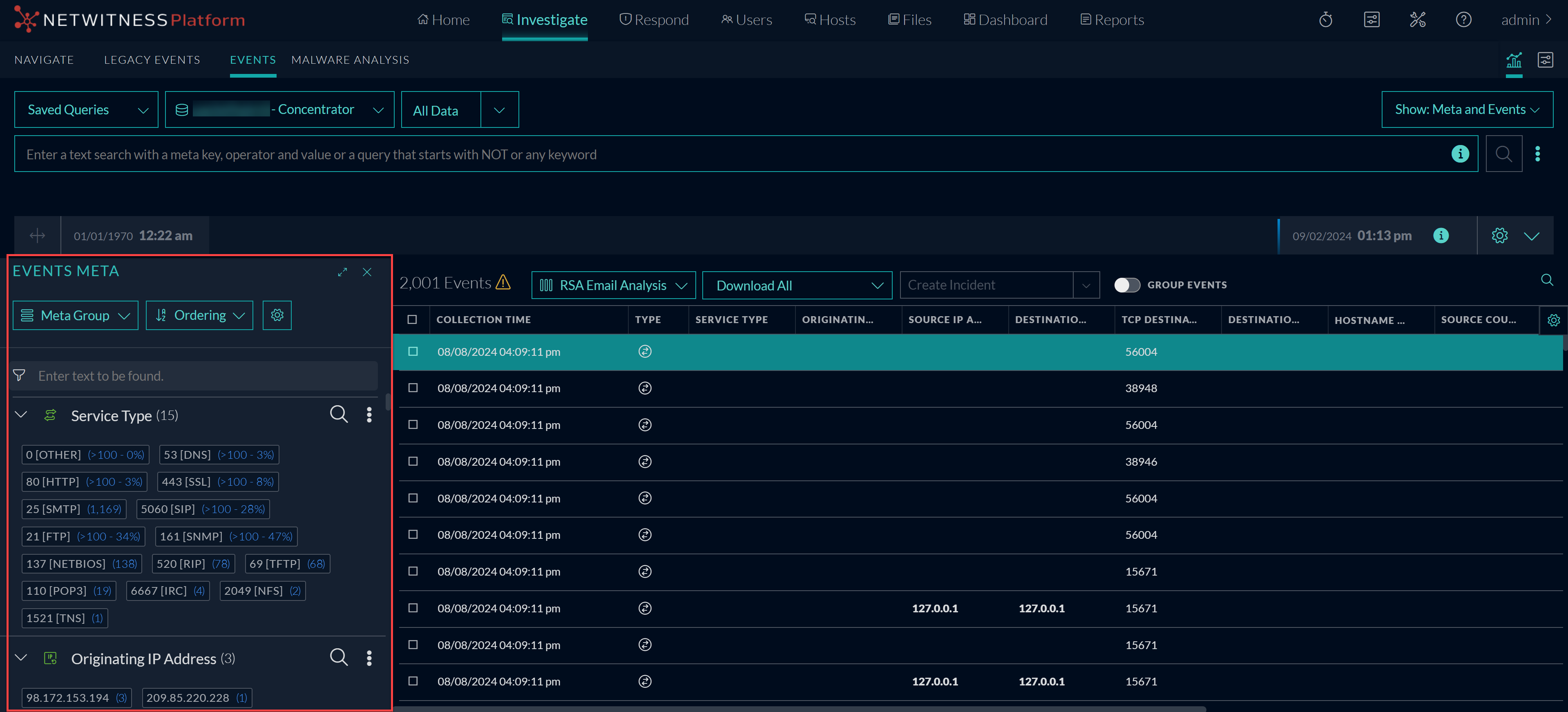This screenshot has width=1568, height=712.
Task: Open Events Meta settings gear
Action: tap(277, 315)
